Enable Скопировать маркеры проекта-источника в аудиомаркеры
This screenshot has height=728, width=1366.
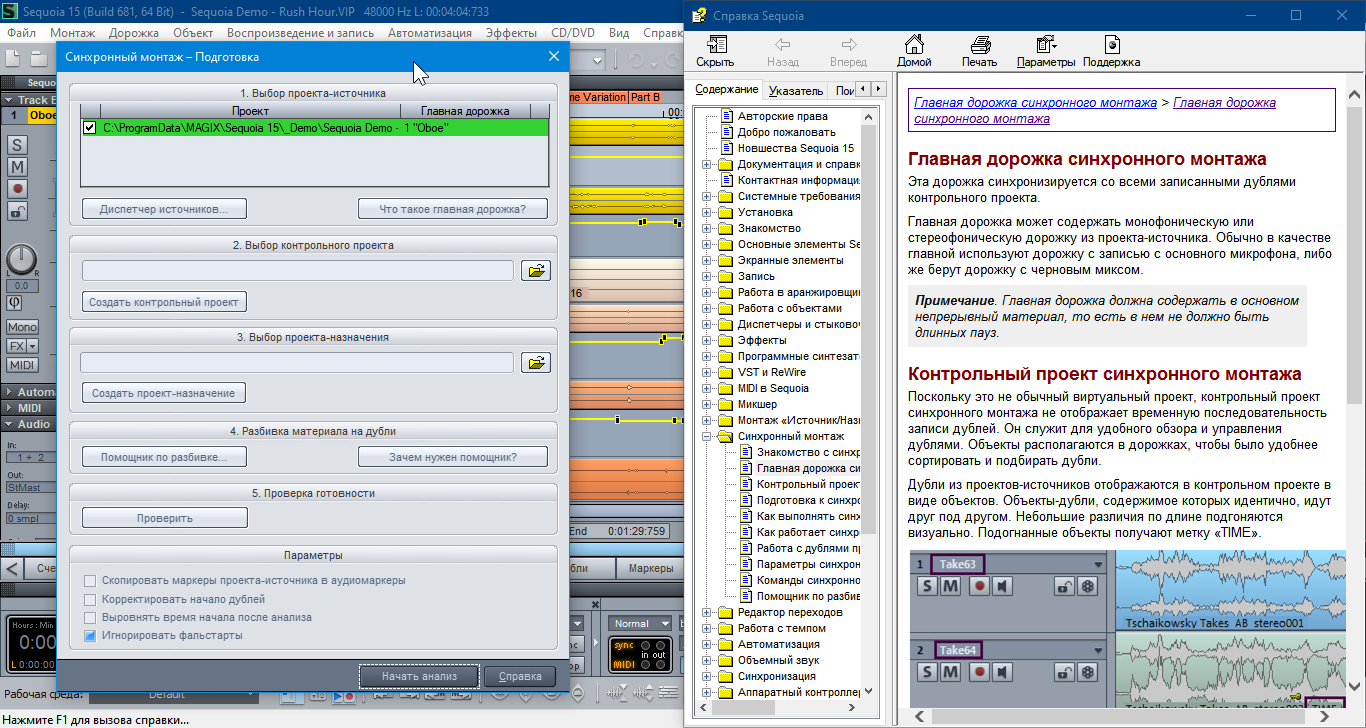point(90,581)
